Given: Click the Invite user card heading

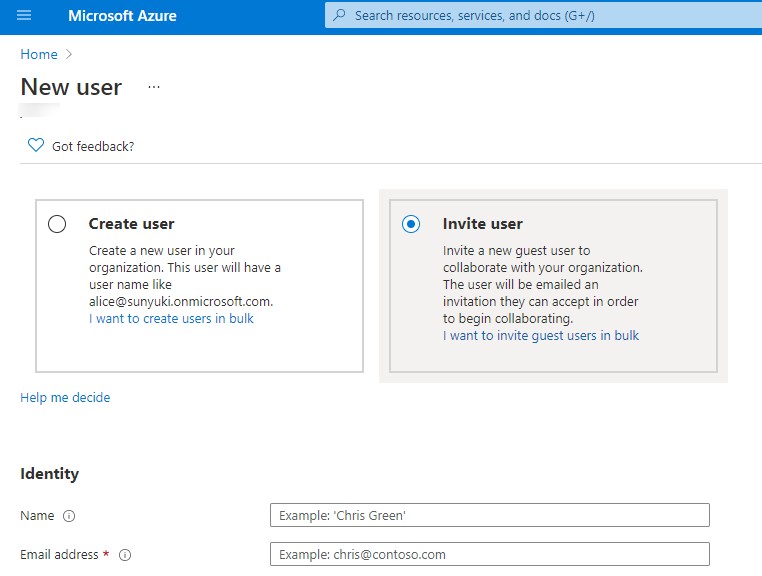Looking at the screenshot, I should coord(483,224).
